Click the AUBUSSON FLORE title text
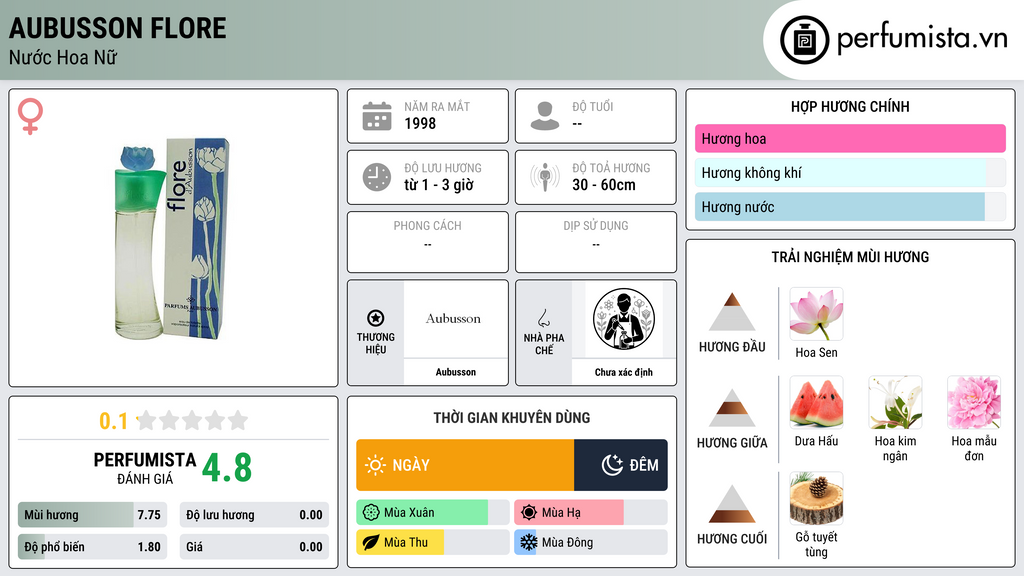 (x=118, y=28)
